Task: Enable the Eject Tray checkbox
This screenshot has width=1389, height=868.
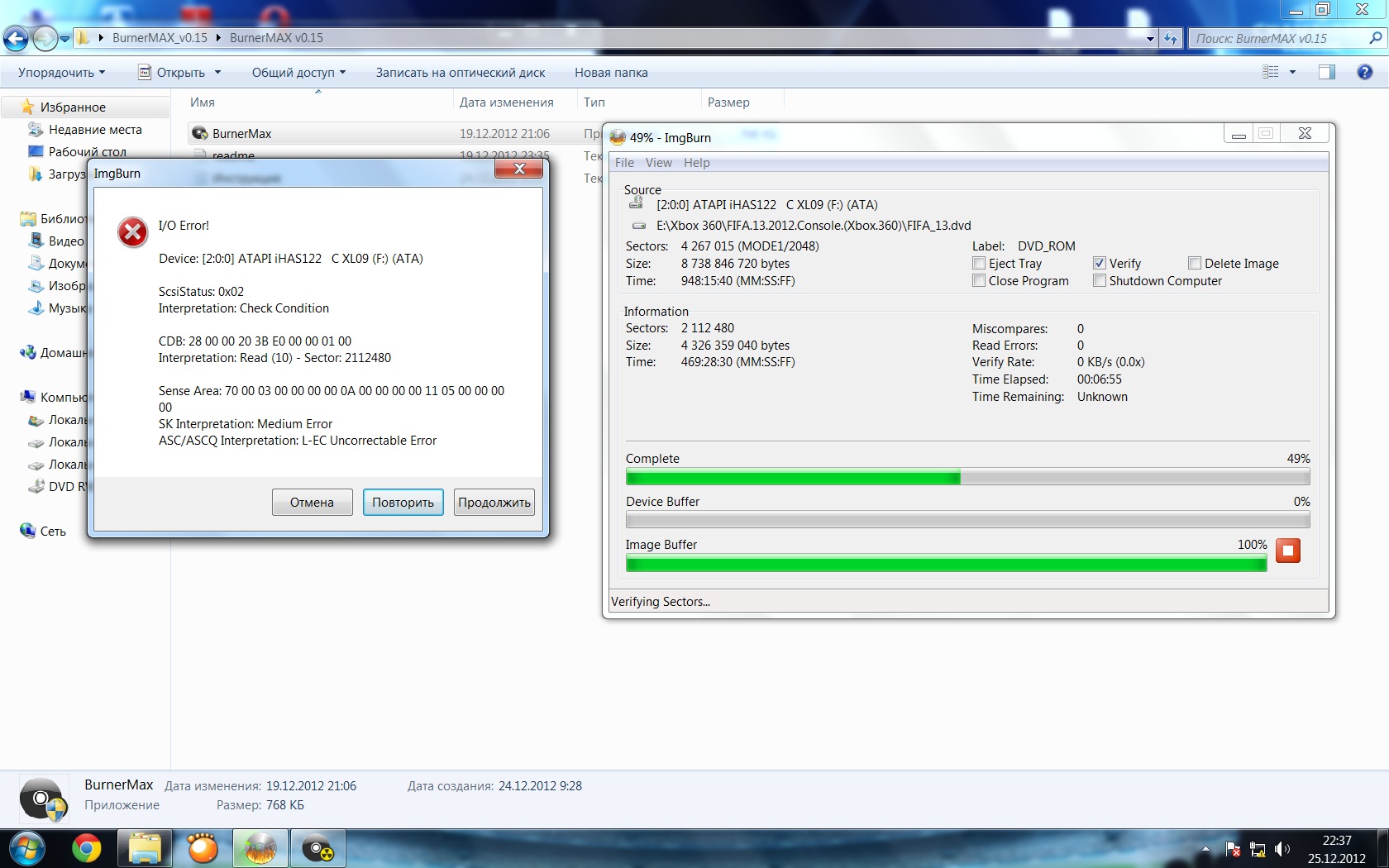Action: coord(979,263)
